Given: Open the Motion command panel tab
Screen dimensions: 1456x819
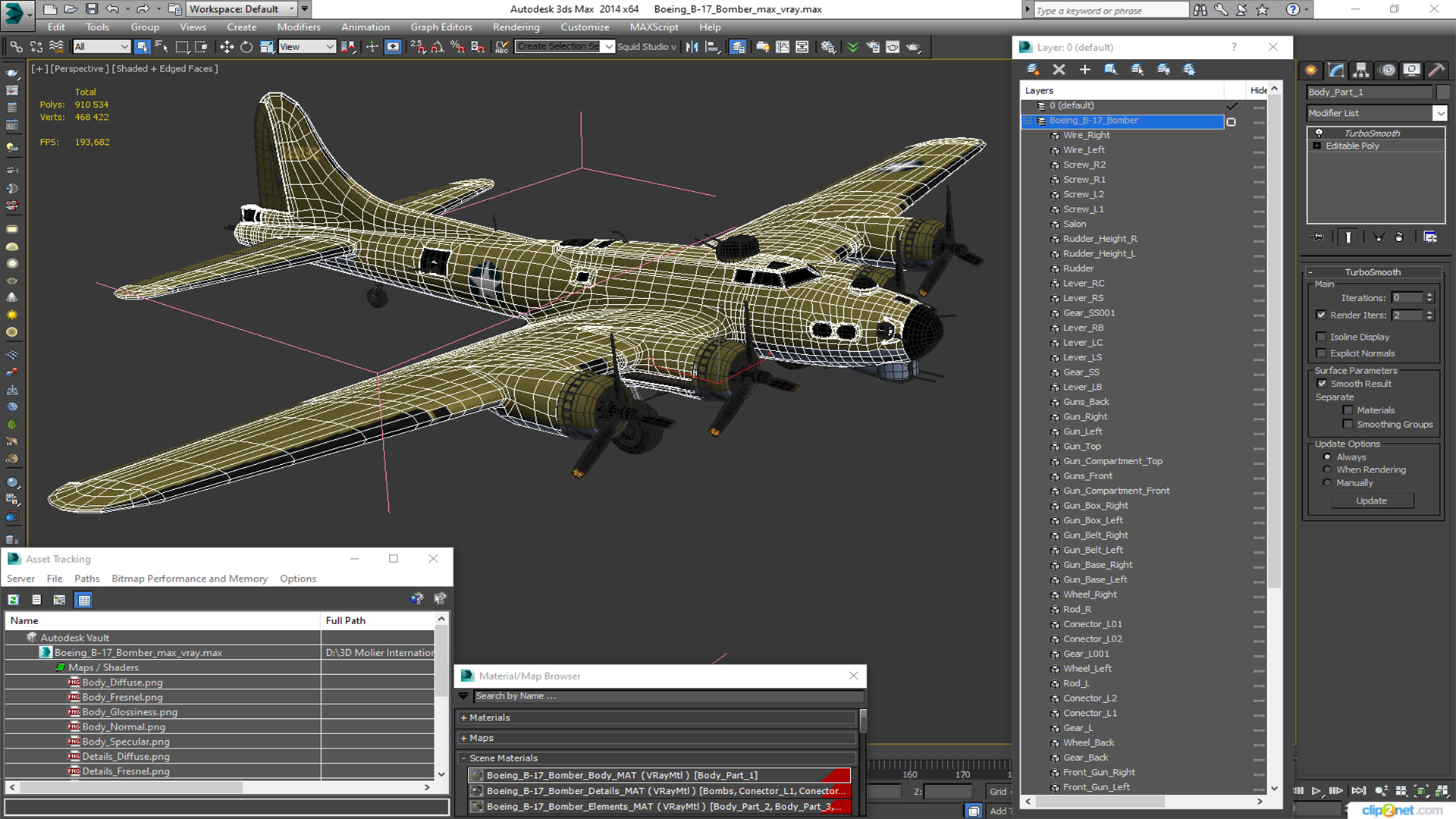Looking at the screenshot, I should [x=1388, y=70].
